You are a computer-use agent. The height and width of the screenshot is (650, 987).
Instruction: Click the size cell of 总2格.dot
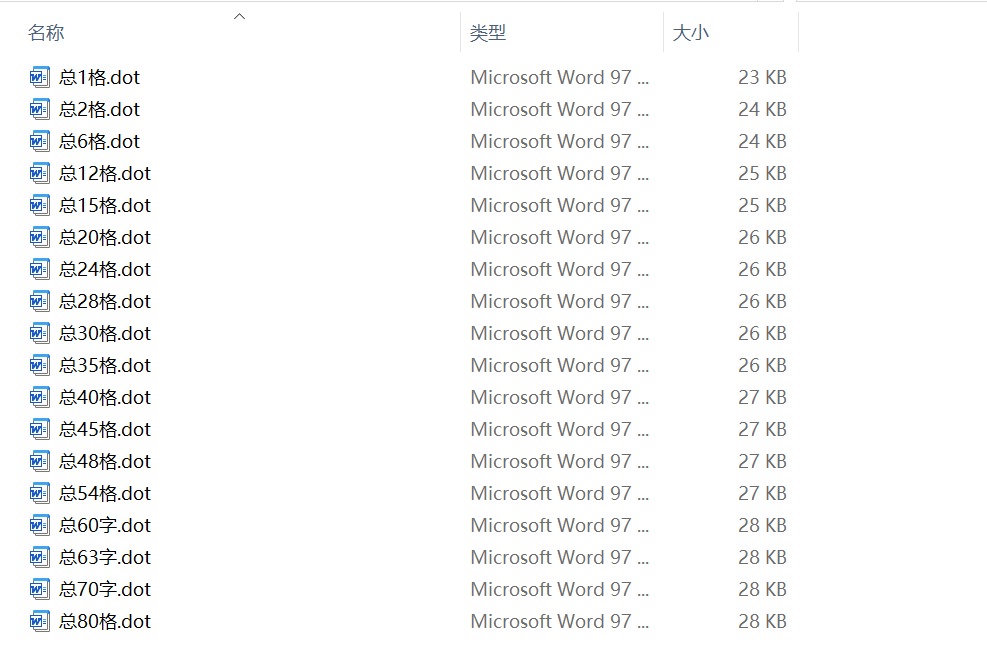point(762,109)
